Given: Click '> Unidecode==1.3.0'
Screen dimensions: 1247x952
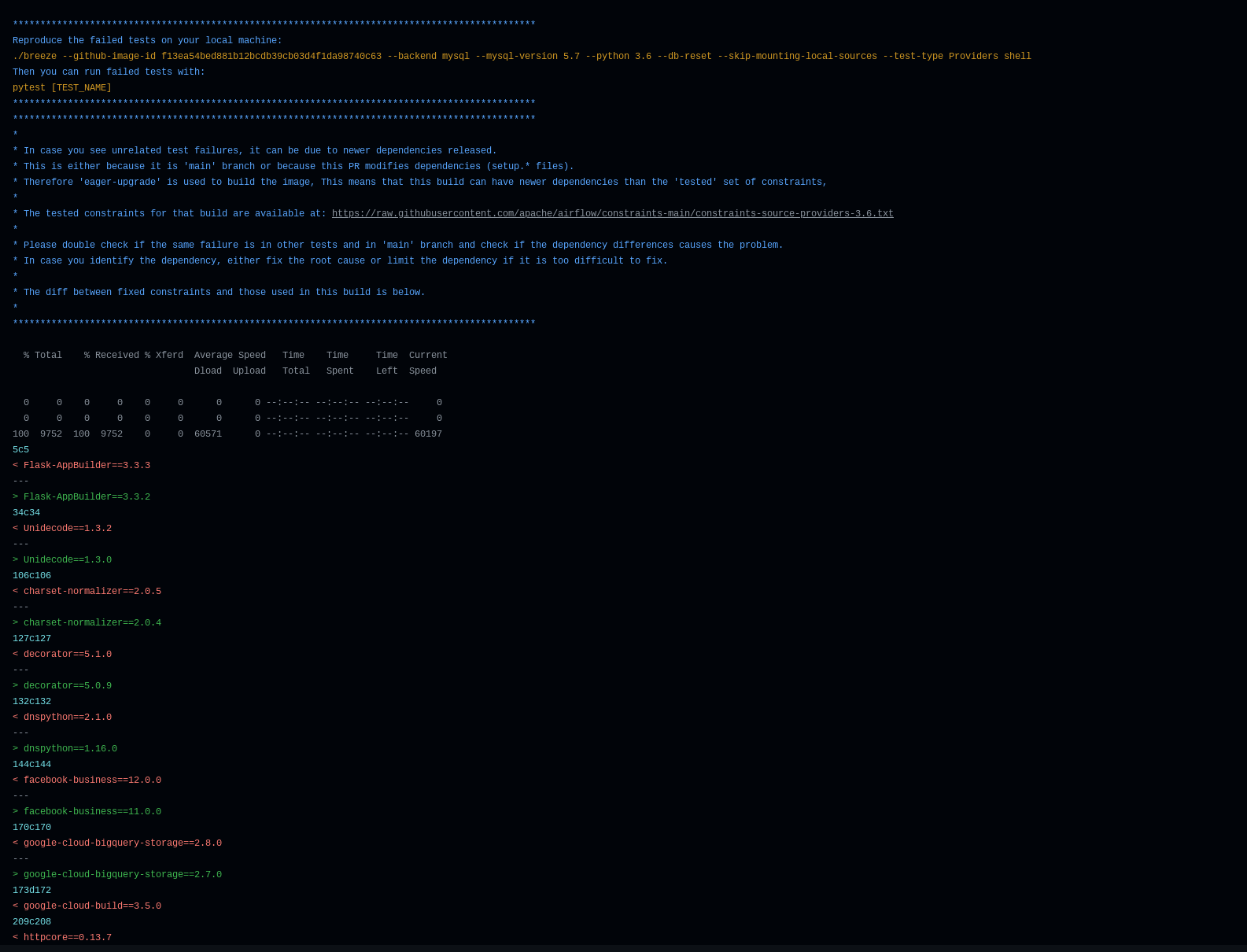Looking at the screenshot, I should click(x=62, y=560).
